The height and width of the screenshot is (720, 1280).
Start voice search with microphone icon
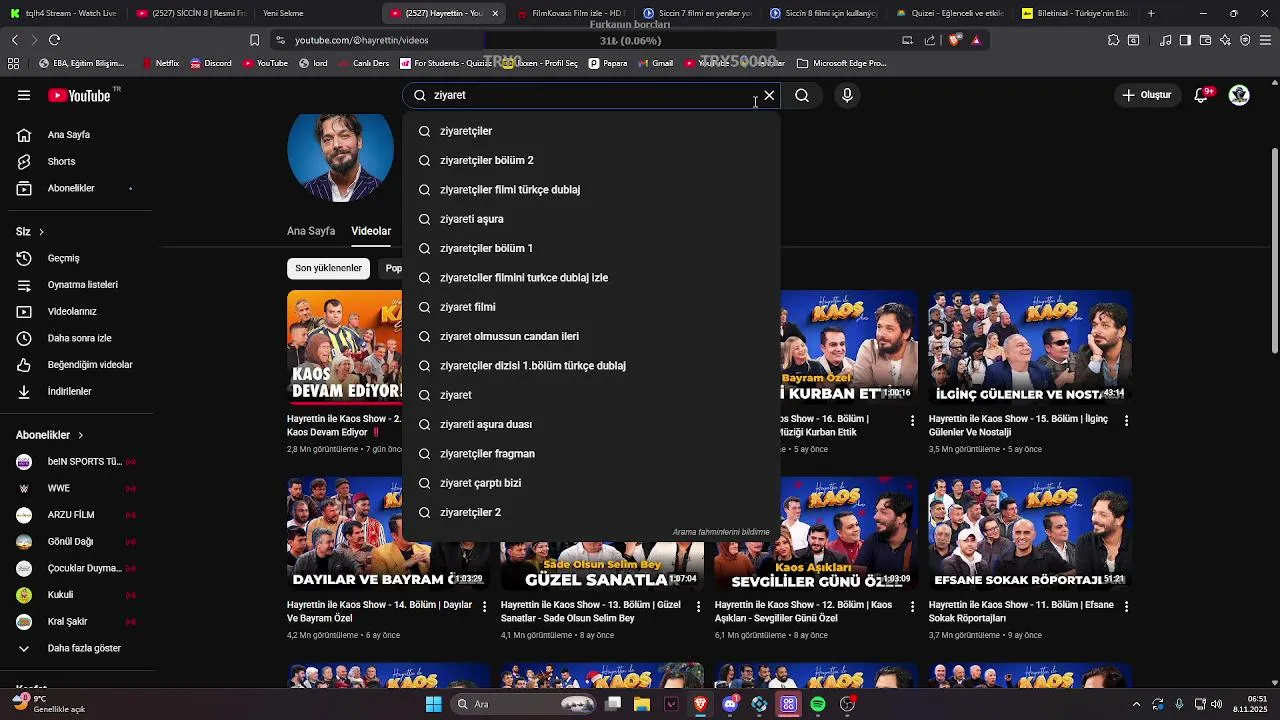pos(847,95)
